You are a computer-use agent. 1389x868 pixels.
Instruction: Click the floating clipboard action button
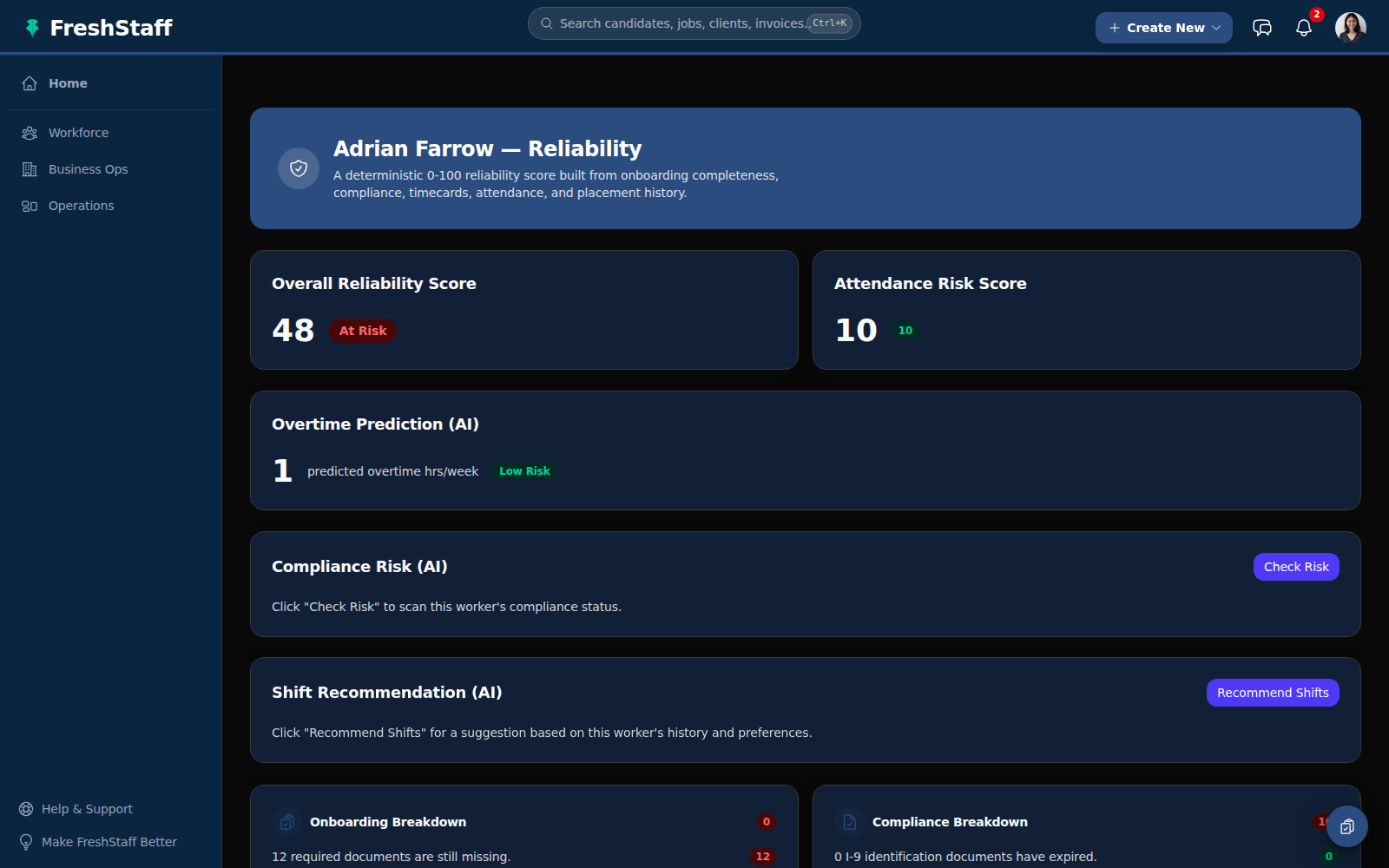1347,826
